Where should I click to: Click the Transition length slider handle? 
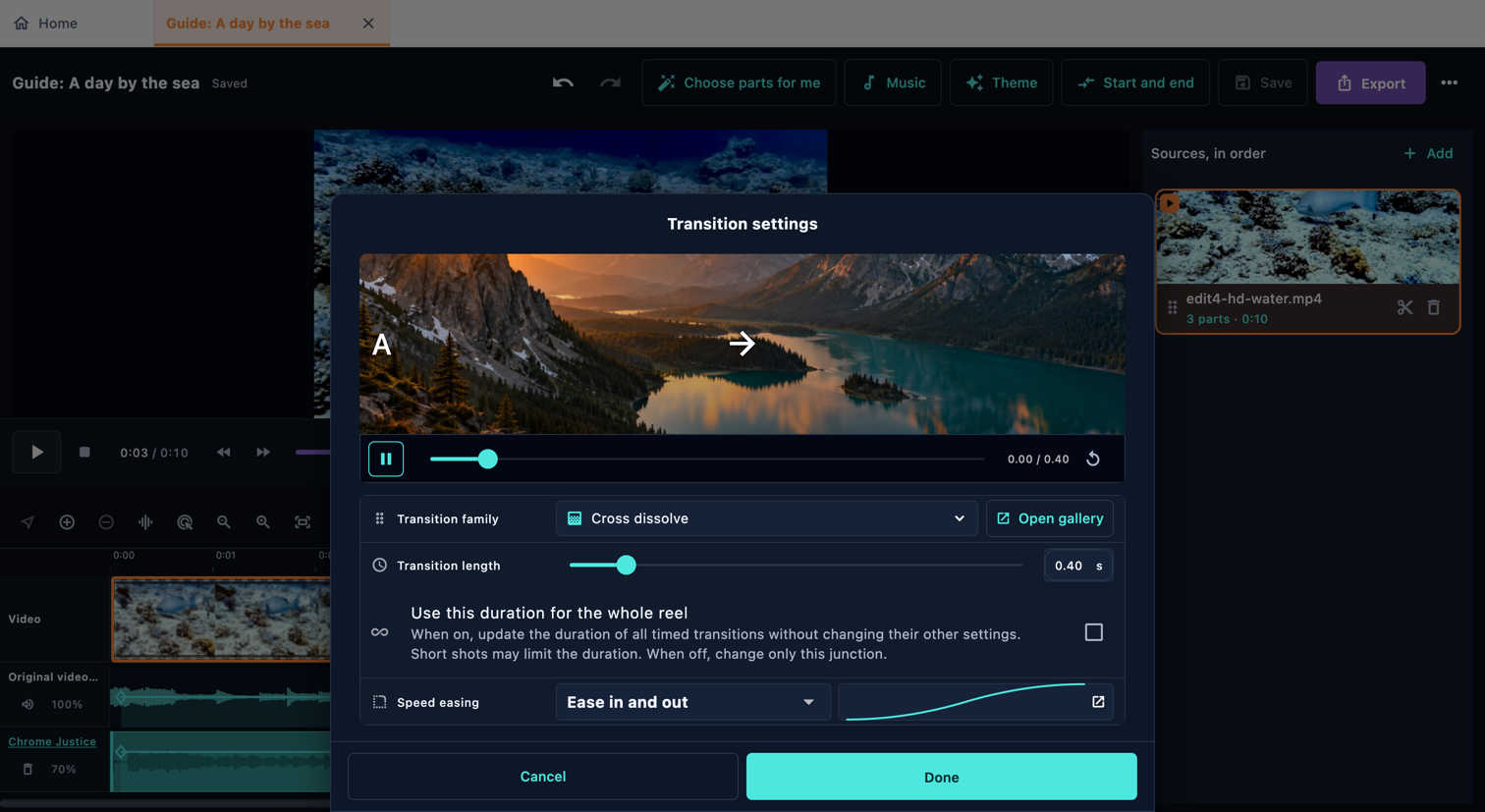[x=626, y=565]
